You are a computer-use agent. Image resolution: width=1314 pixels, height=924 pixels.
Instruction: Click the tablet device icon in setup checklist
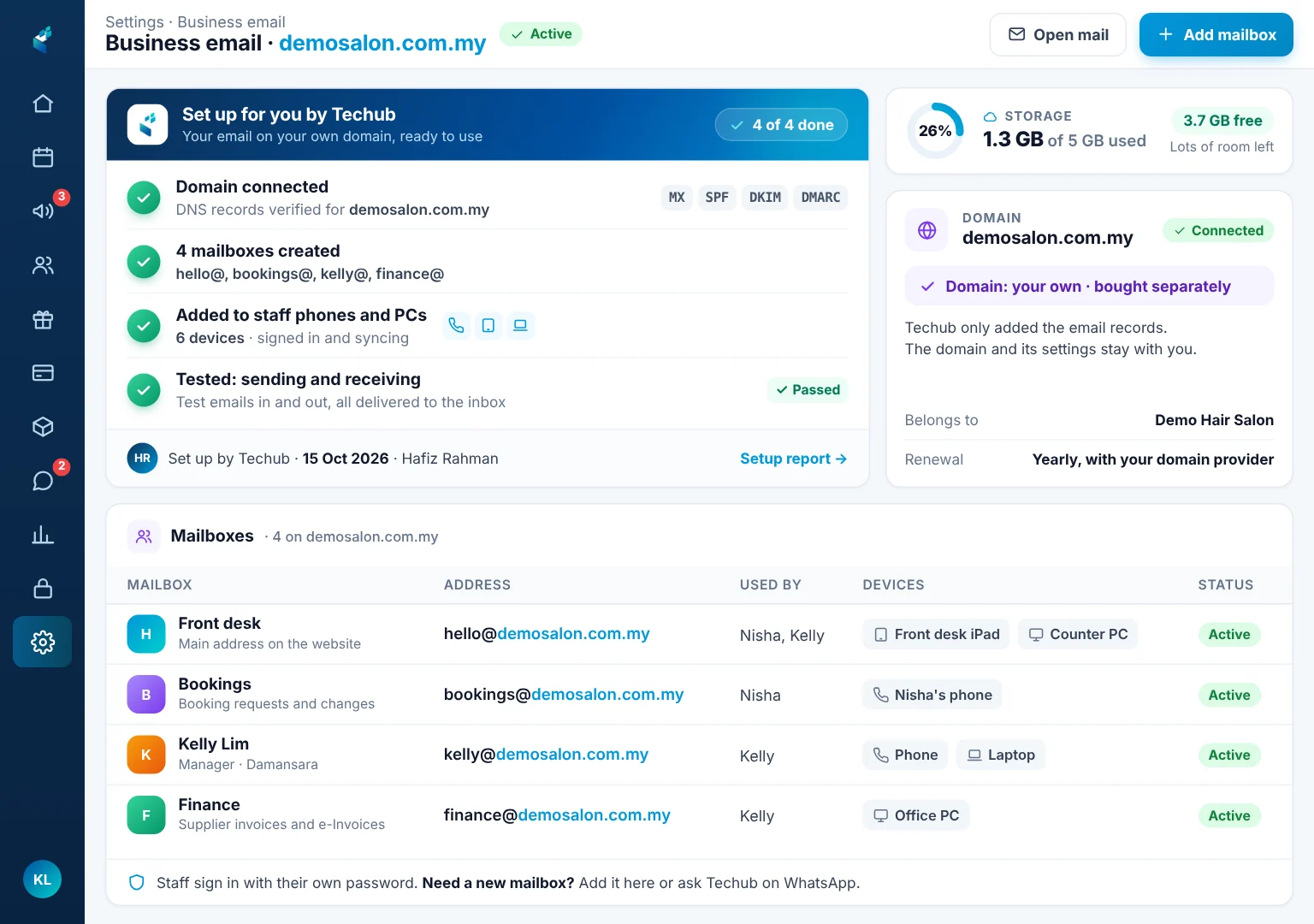pos(488,325)
